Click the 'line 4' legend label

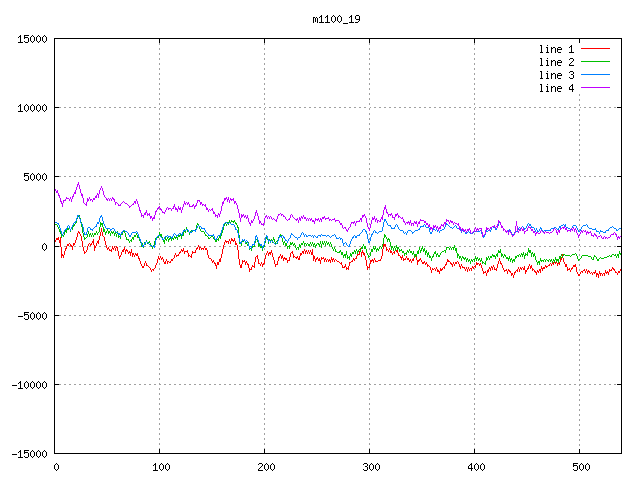click(x=557, y=88)
